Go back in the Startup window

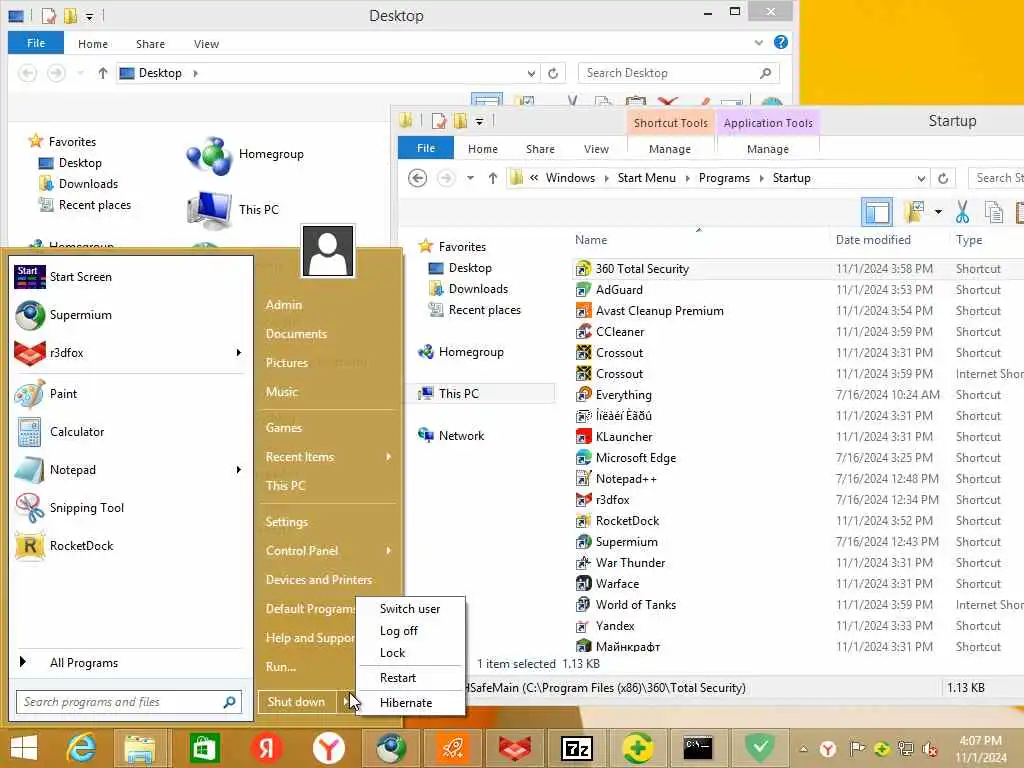pos(417,178)
